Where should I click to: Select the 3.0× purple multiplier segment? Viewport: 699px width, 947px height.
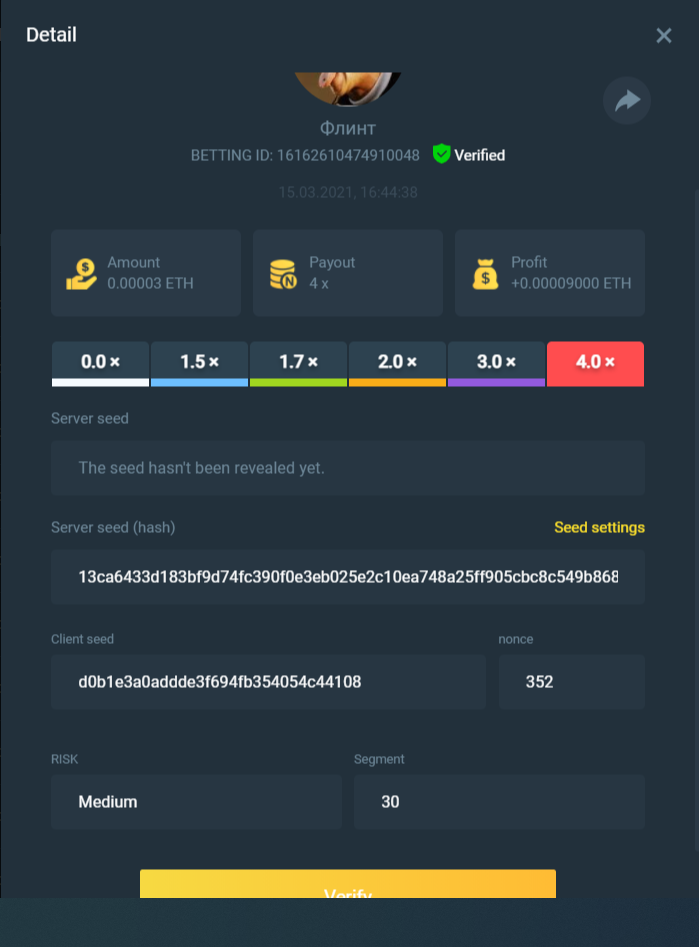pos(496,363)
